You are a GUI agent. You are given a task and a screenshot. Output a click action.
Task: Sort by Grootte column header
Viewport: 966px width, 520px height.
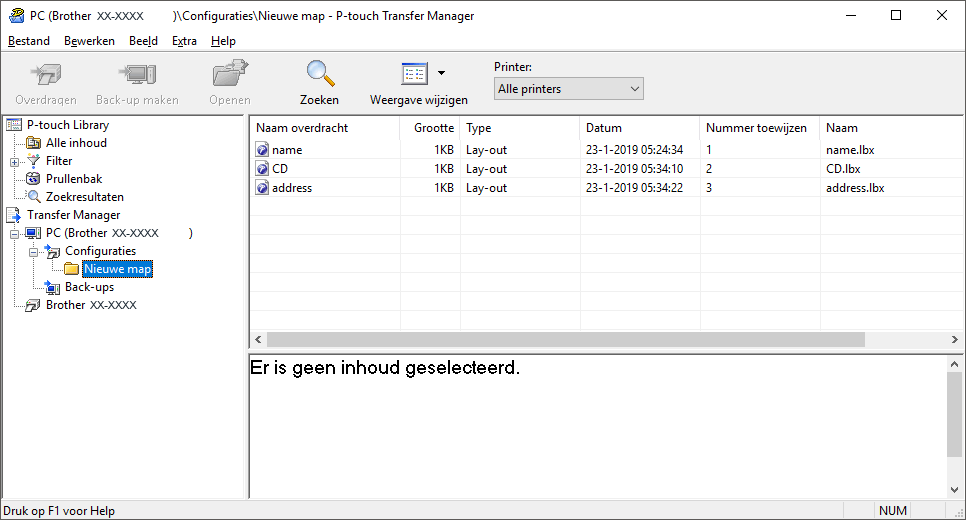tap(430, 128)
